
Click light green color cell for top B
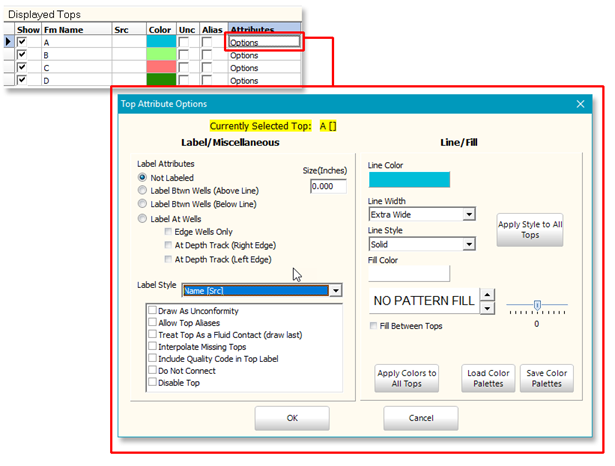pyautogui.click(x=161, y=54)
